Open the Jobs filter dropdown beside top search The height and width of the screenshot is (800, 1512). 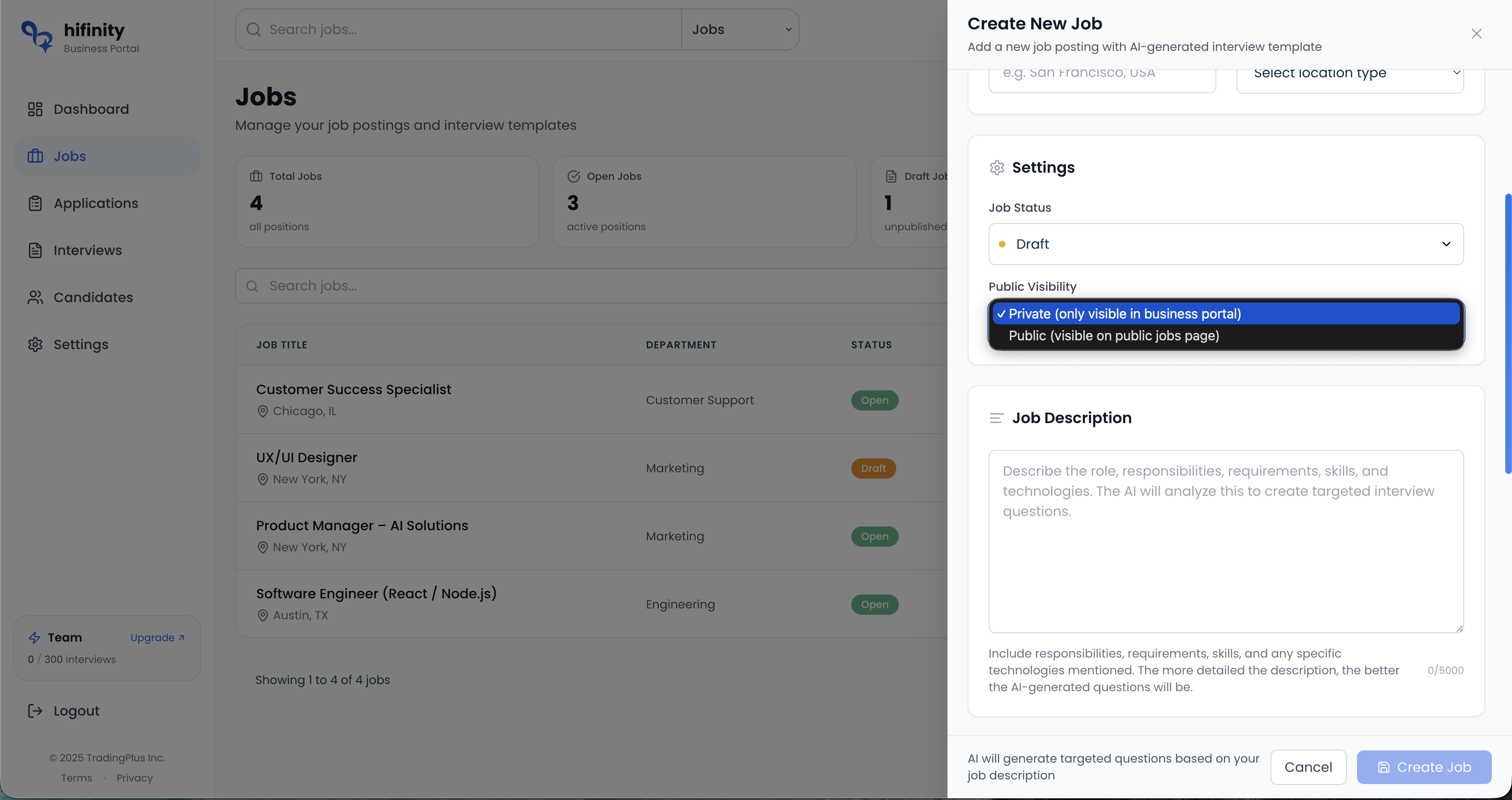coord(740,29)
